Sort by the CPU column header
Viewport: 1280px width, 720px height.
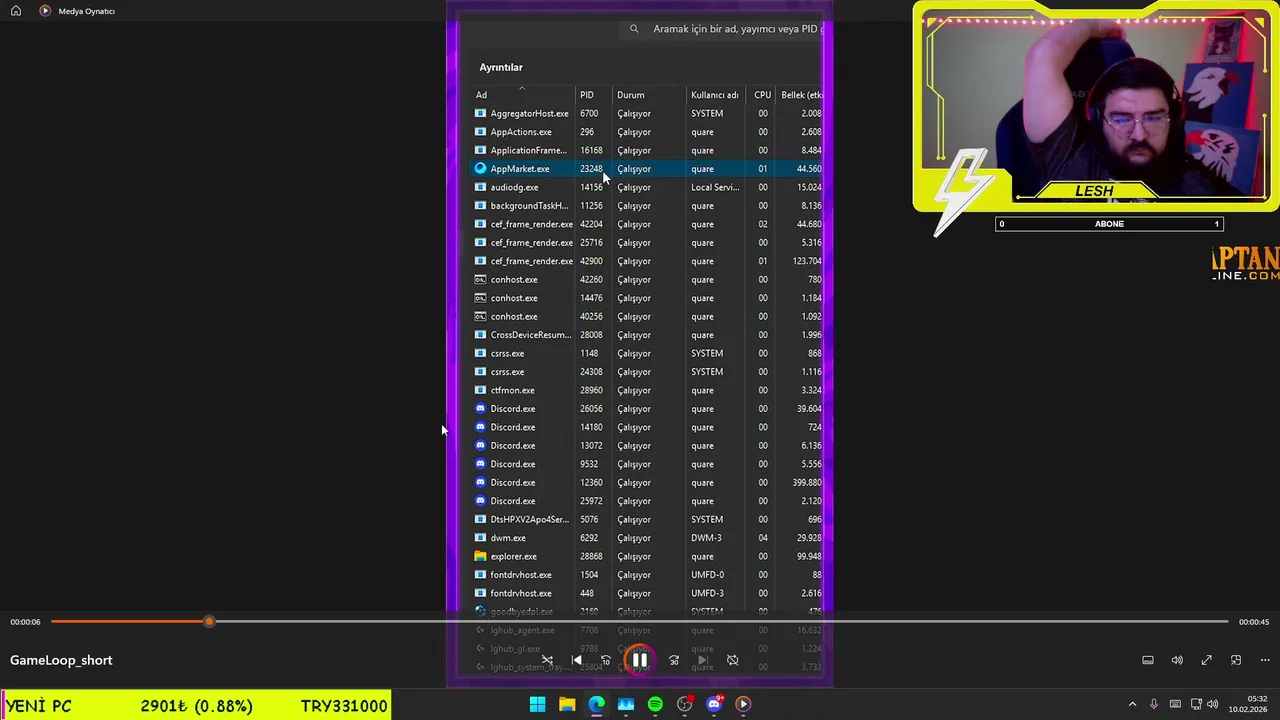tap(762, 95)
